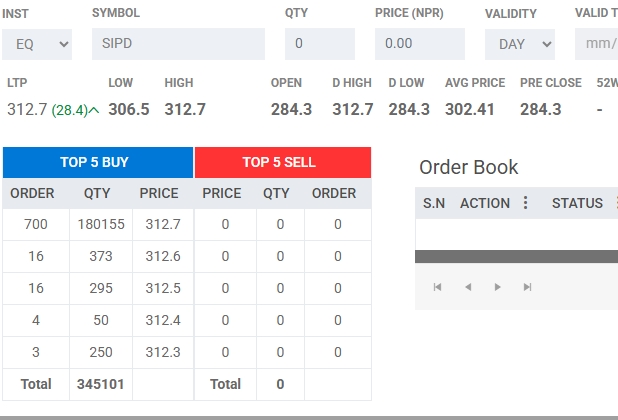The height and width of the screenshot is (420, 618).
Task: Click buy quantity 180155 cell
Action: [101, 224]
